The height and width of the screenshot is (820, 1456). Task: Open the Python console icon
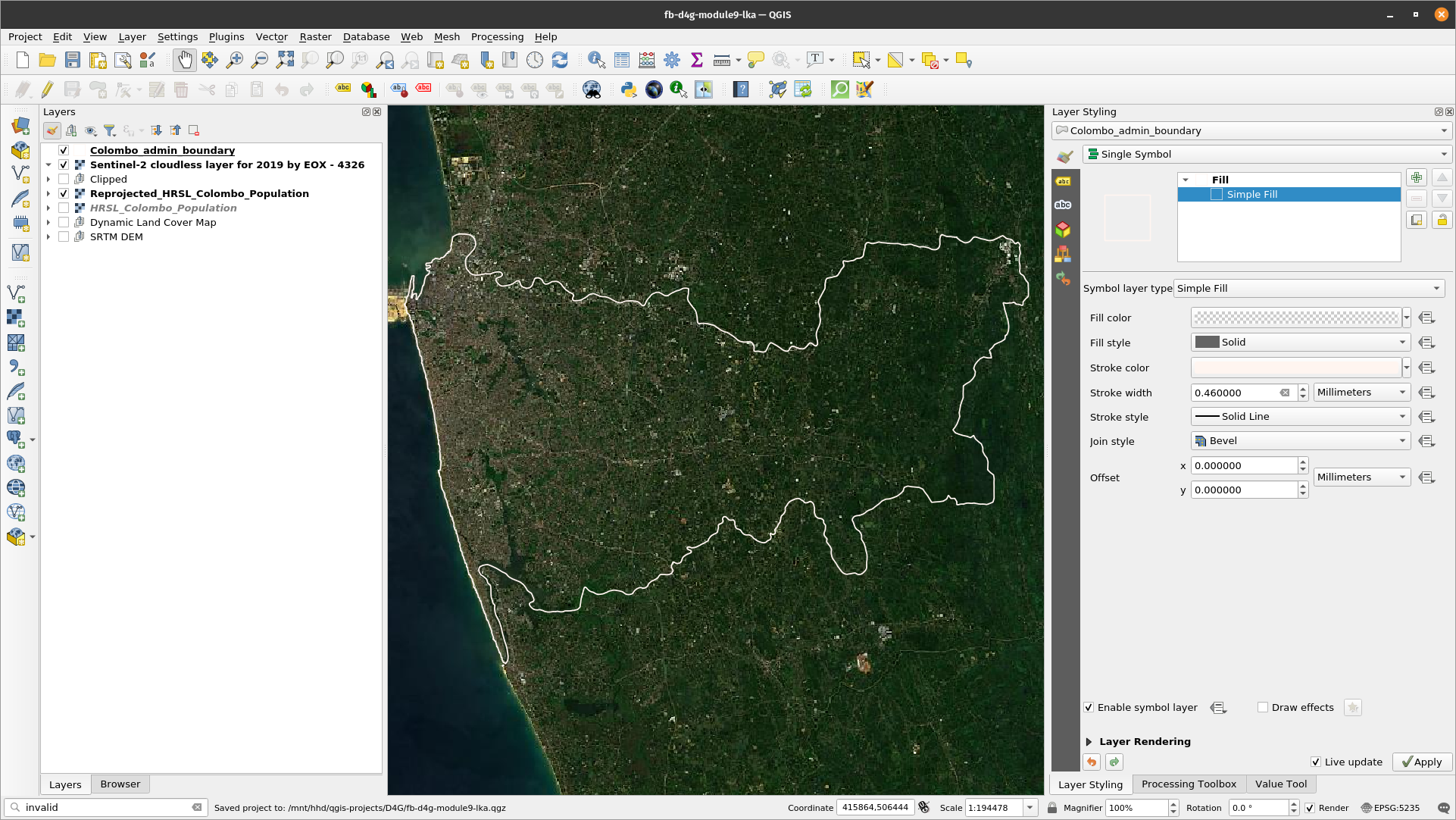point(629,90)
